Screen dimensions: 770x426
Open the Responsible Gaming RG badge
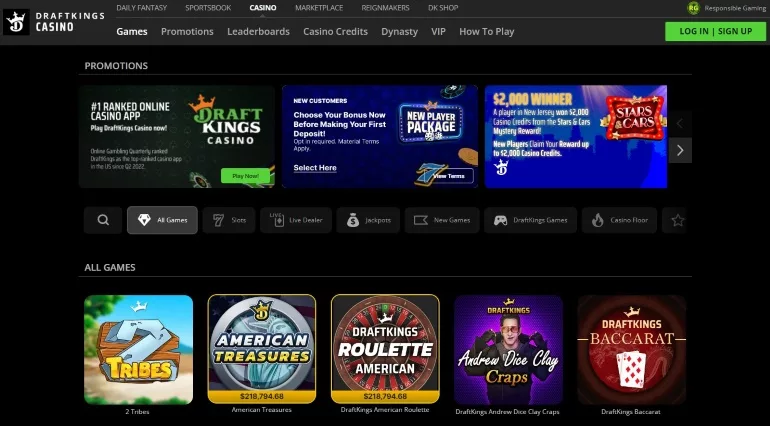[693, 8]
